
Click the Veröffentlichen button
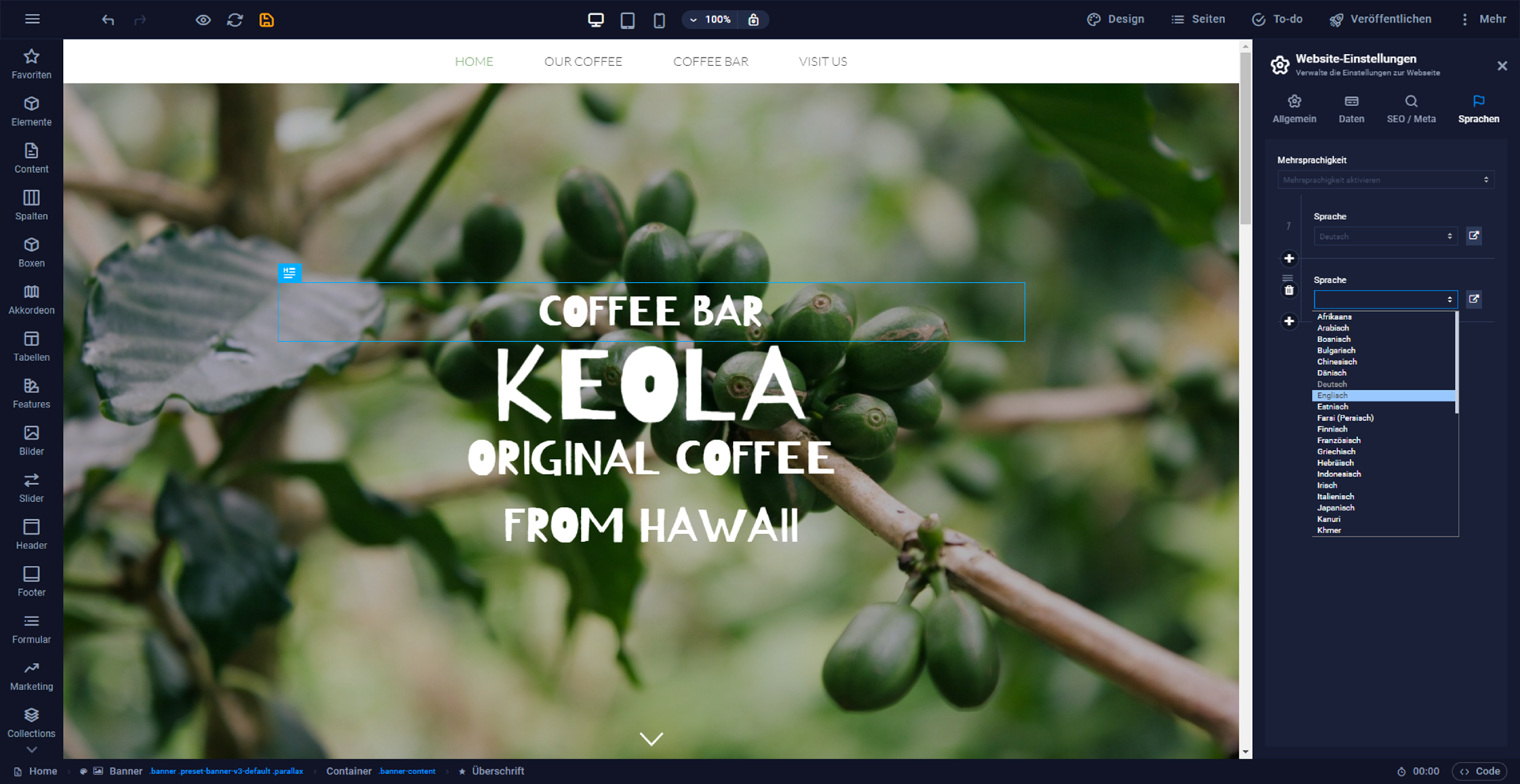[x=1380, y=19]
